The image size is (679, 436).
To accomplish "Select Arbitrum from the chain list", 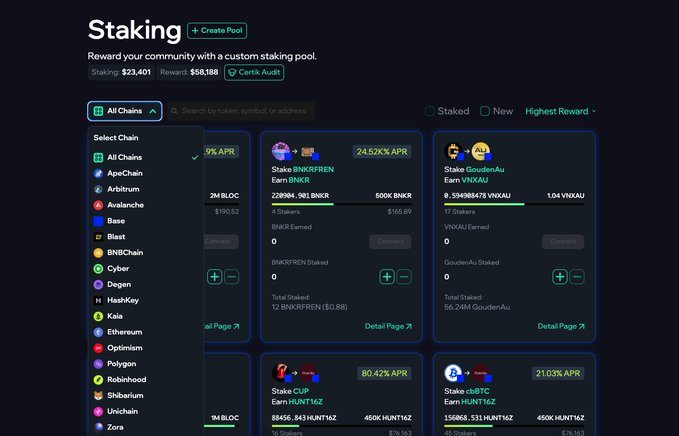I will (146, 189).
